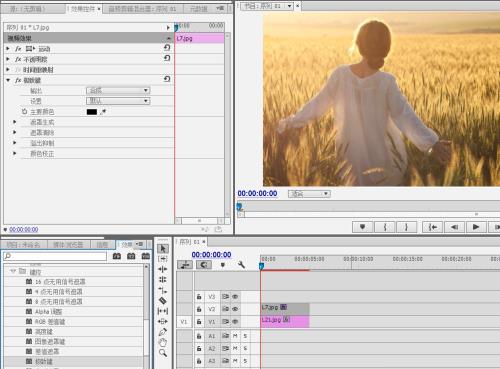500x369 pixels.
Task: Switch to the Project panel tab
Action: click(x=23, y=245)
